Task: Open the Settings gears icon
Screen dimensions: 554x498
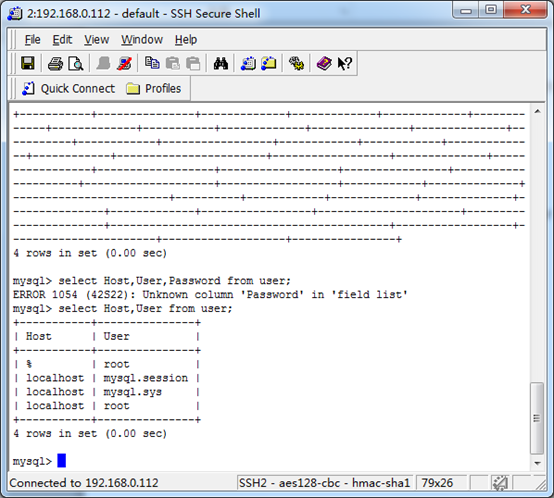Action: [x=296, y=64]
